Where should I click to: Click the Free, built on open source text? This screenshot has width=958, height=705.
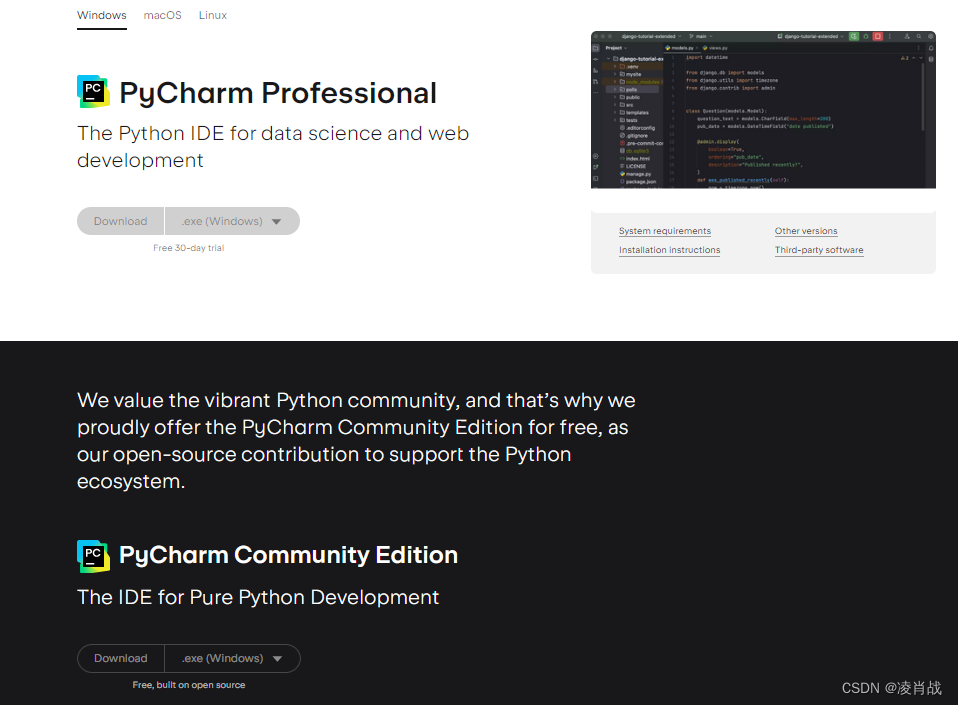[x=189, y=685]
